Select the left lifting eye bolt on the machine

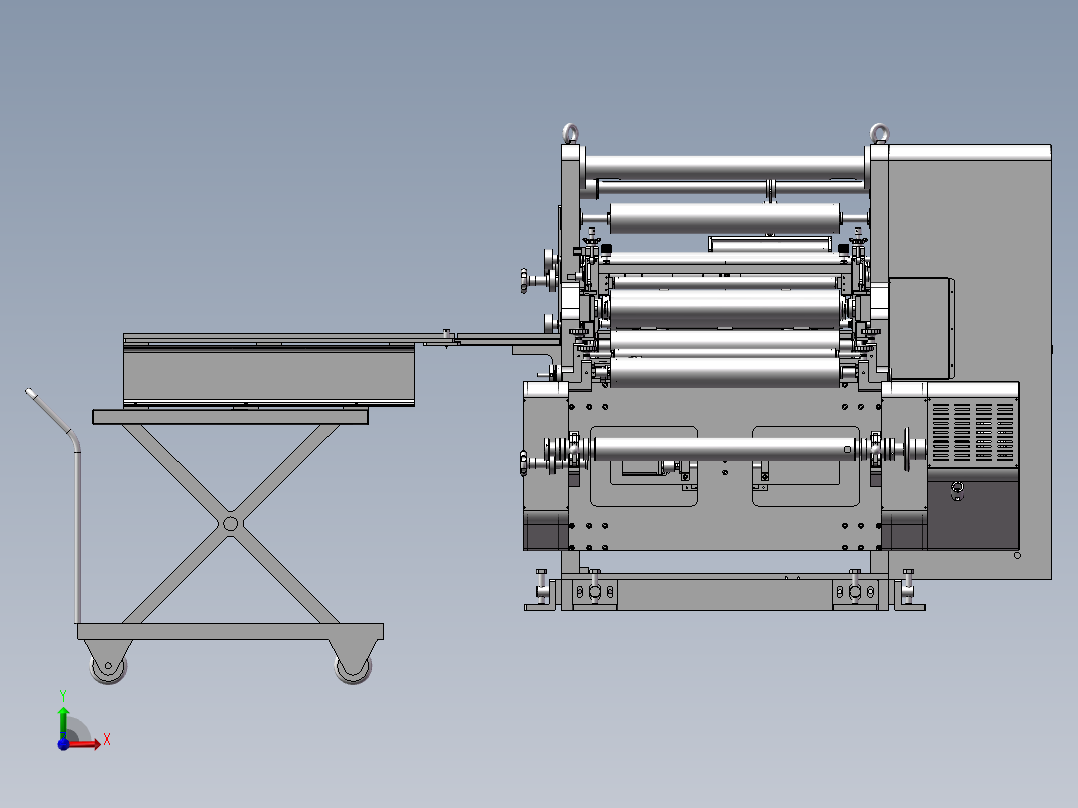tap(570, 133)
